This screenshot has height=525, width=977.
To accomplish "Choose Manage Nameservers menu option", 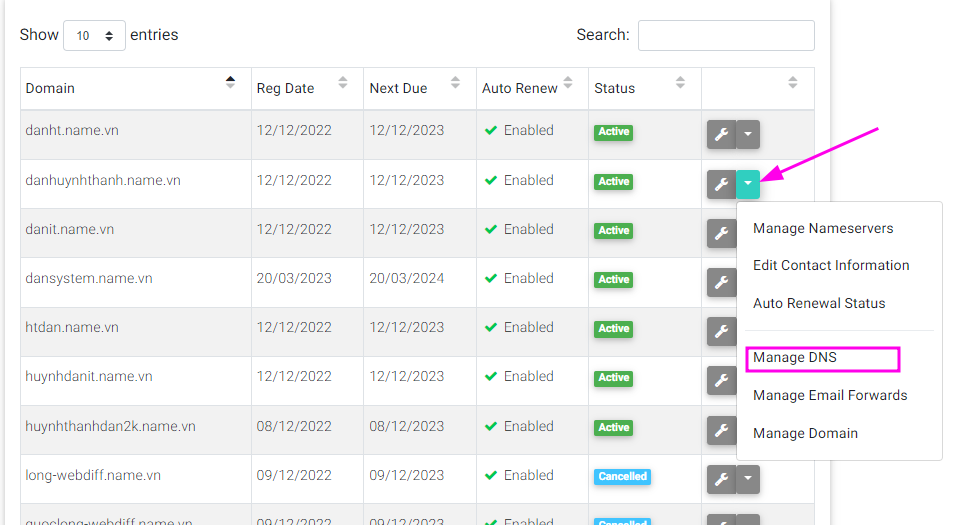I will coord(823,228).
